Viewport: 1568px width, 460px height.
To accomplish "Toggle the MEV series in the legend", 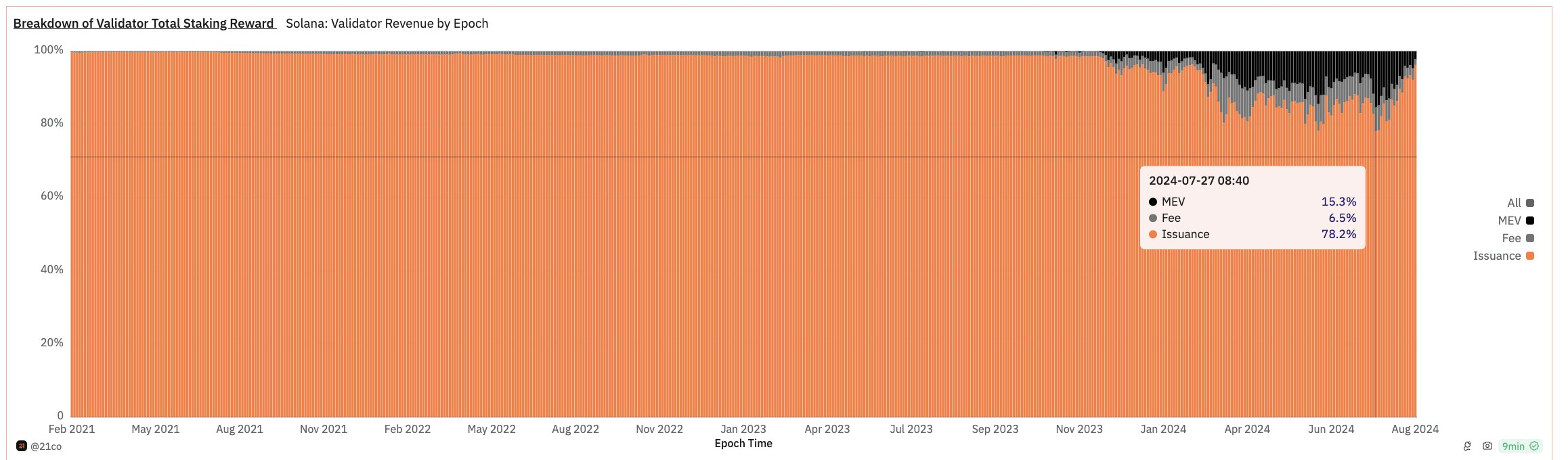I will 1516,221.
